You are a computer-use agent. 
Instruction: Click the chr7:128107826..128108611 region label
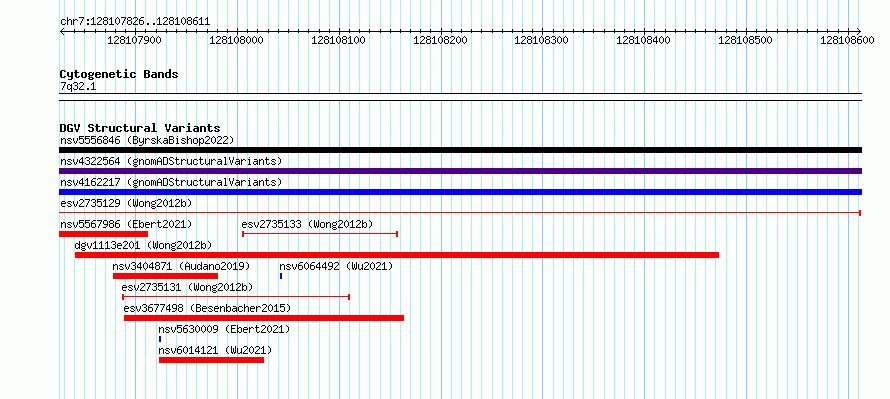pos(135,22)
